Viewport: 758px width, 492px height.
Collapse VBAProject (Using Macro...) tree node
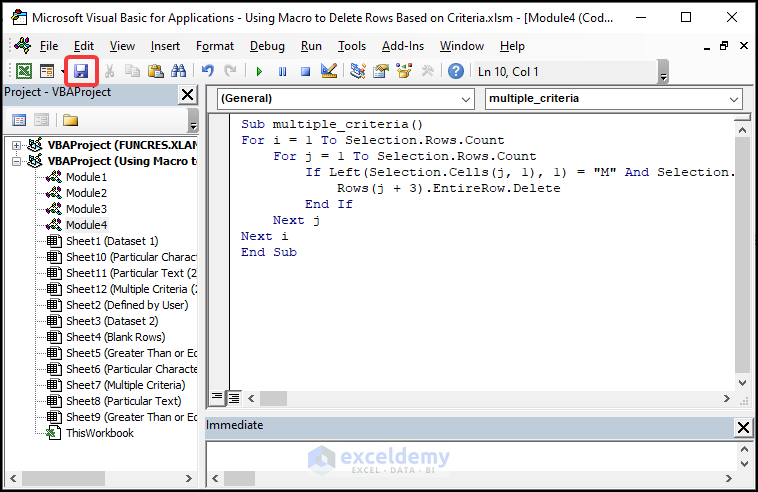point(16,161)
